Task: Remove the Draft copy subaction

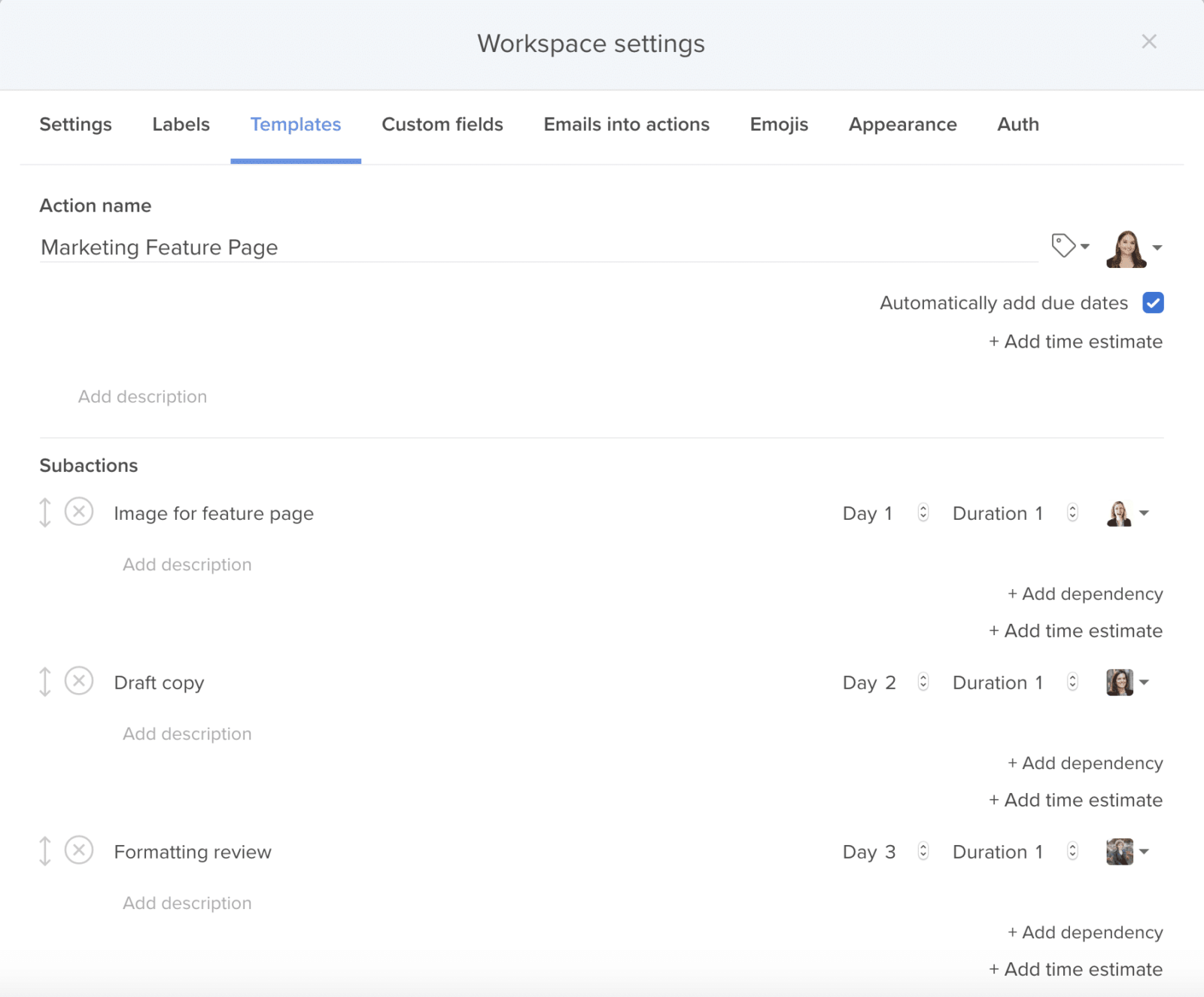Action: 78,681
